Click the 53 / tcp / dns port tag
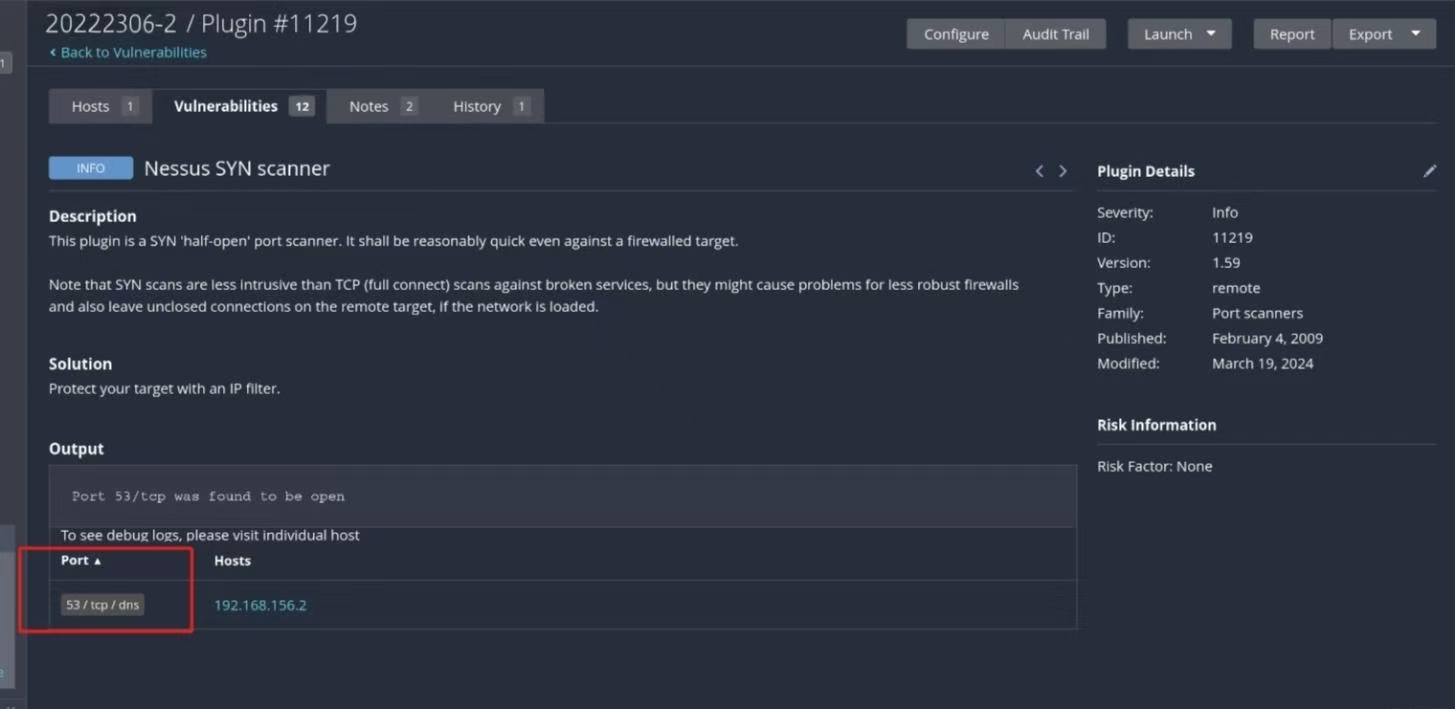The image size is (1455, 709). (x=102, y=605)
